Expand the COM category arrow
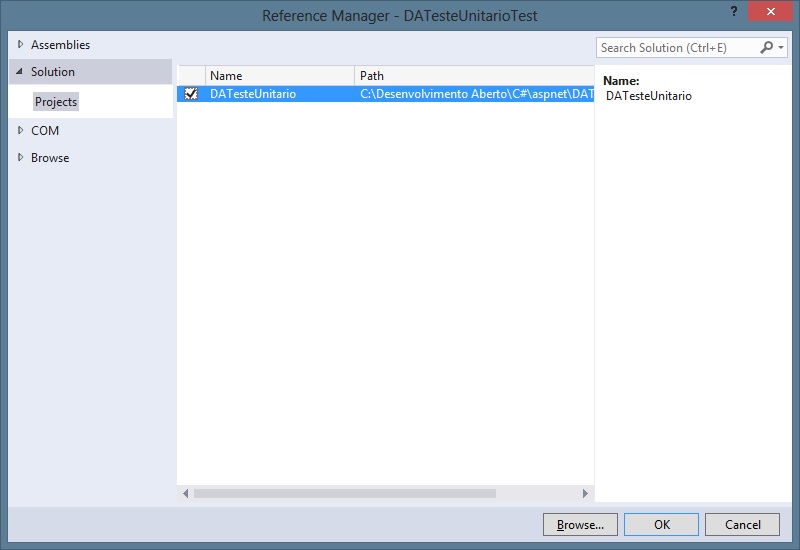Image resolution: width=800 pixels, height=550 pixels. coord(20,131)
